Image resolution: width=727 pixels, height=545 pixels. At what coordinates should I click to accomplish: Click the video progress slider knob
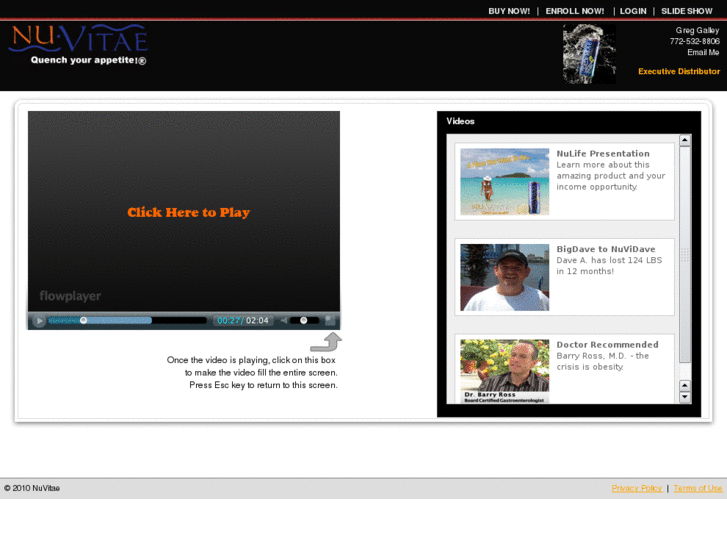[x=83, y=320]
